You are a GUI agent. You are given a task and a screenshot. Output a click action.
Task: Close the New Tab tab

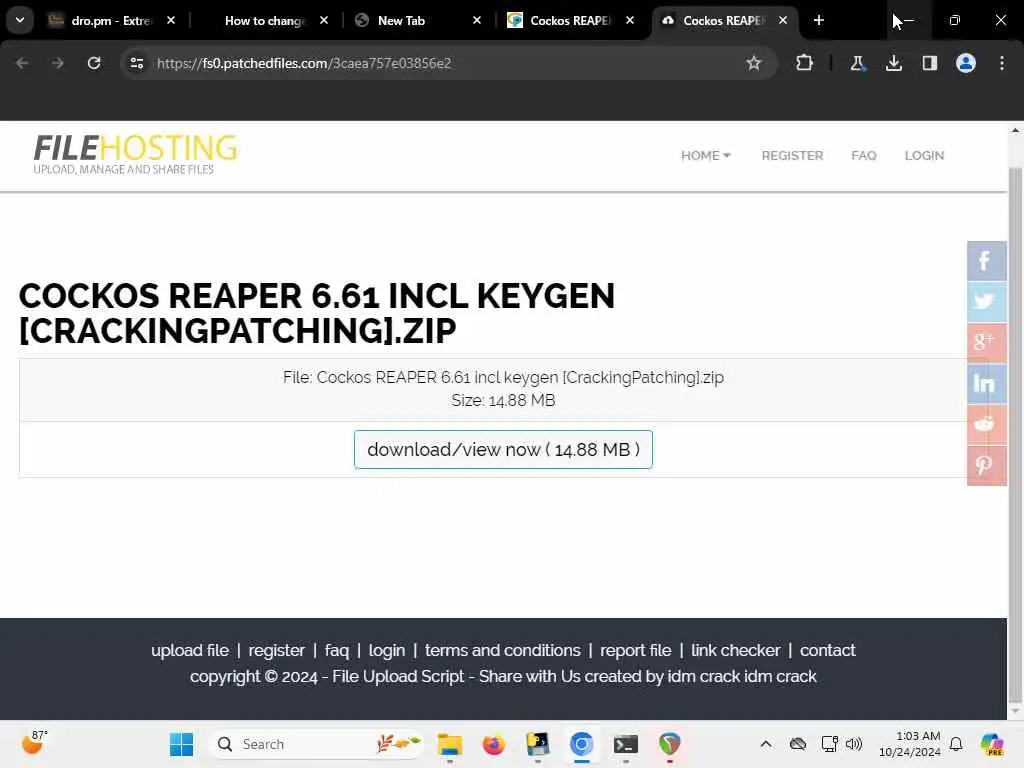477,20
